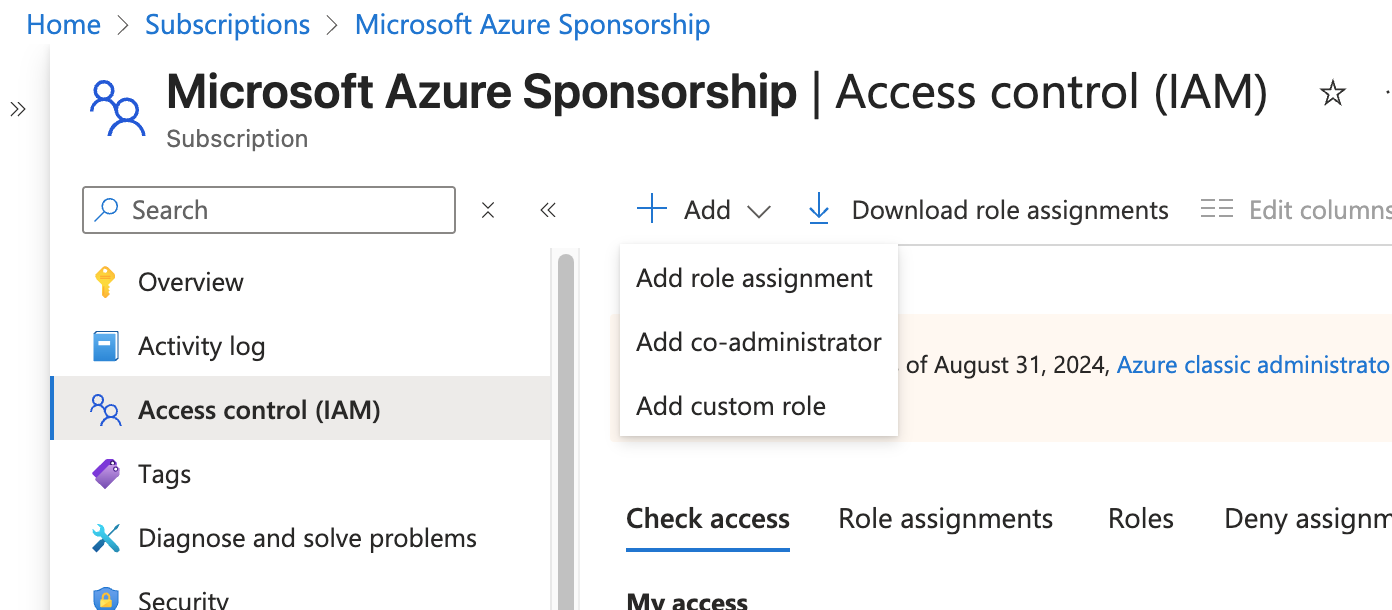Screen dimensions: 1392x610
Task: Click the Download arrow icon
Action: 819,210
